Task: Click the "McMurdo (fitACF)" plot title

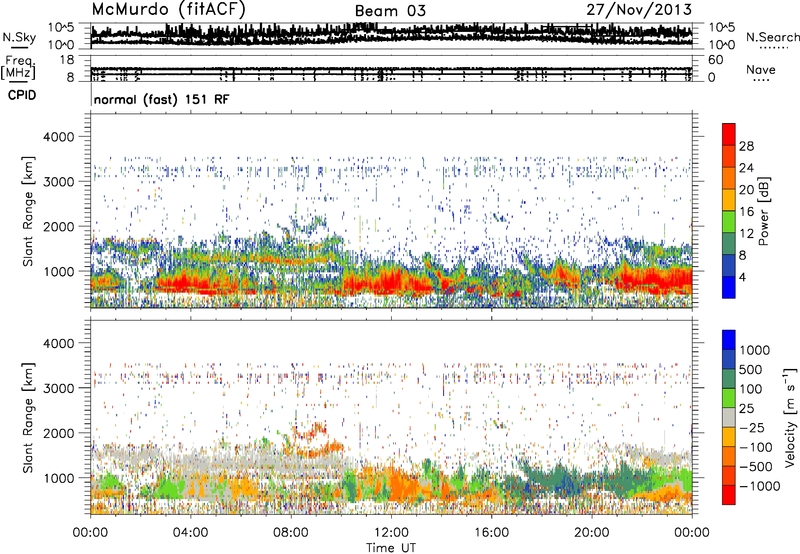Action: pyautogui.click(x=168, y=10)
